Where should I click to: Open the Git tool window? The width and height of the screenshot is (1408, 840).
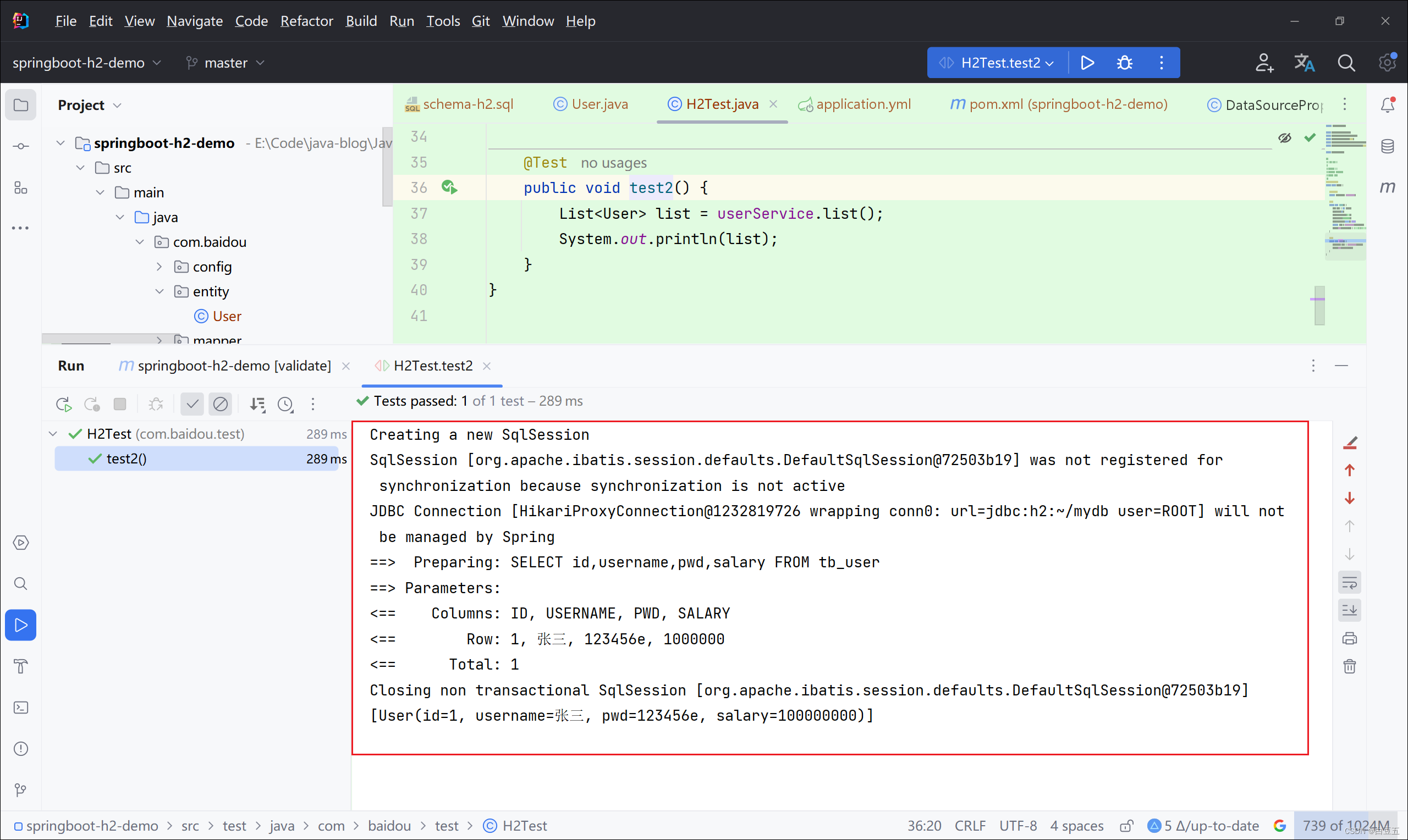pyautogui.click(x=20, y=790)
